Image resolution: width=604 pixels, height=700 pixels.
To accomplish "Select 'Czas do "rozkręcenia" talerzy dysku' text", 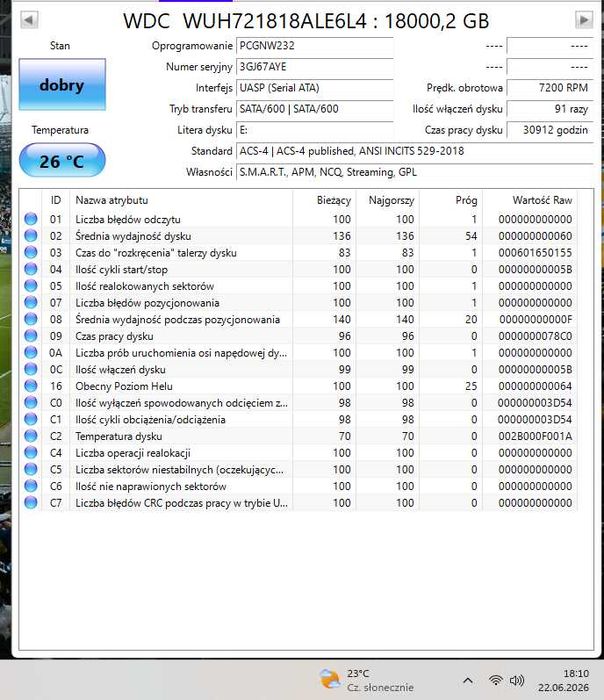I will [156, 253].
